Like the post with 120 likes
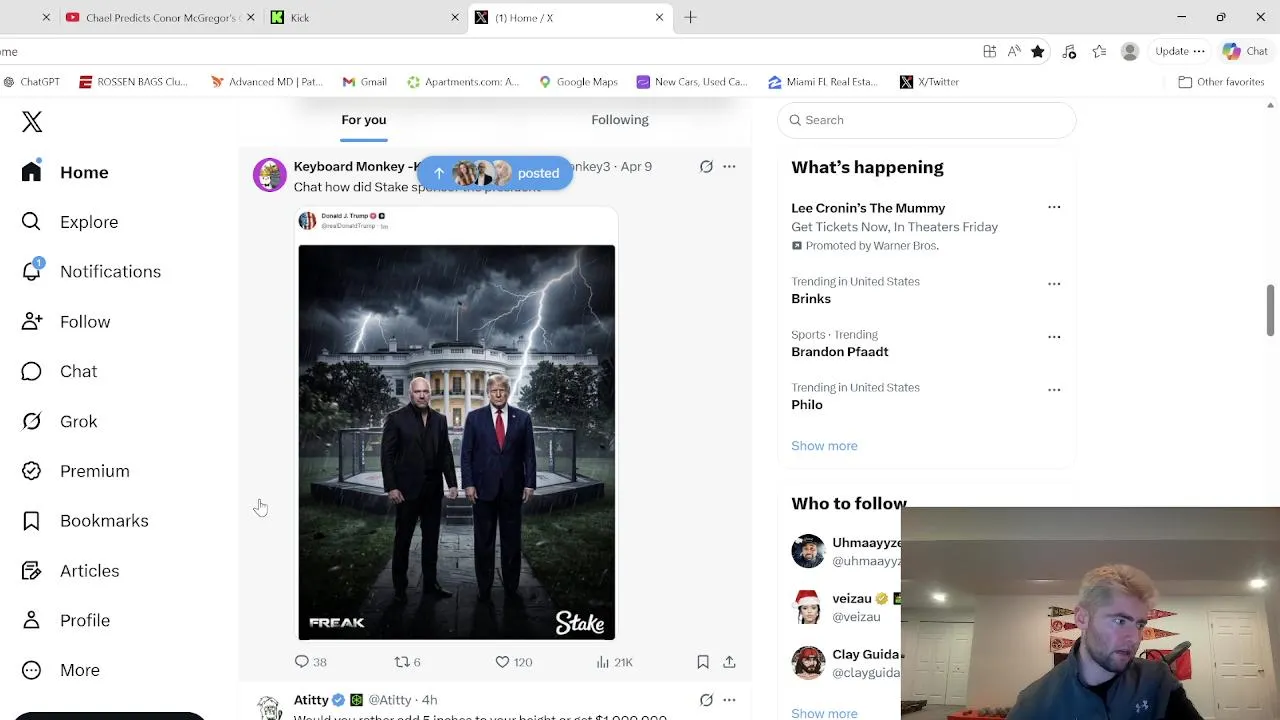1280x720 pixels. coord(502,662)
